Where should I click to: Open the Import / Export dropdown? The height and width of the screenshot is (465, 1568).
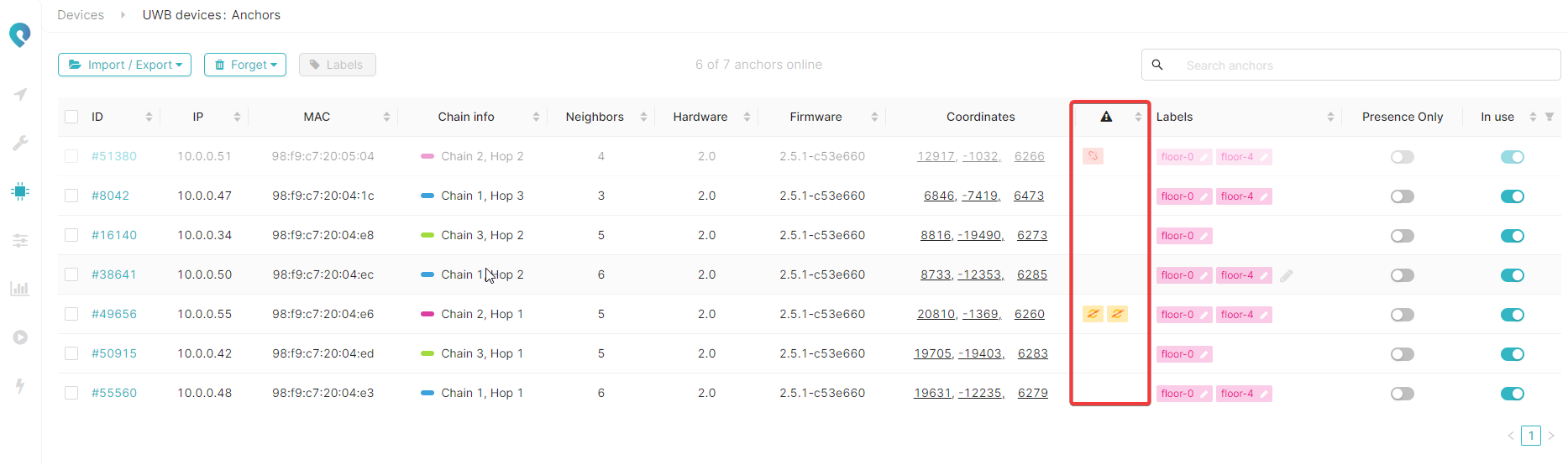(124, 65)
